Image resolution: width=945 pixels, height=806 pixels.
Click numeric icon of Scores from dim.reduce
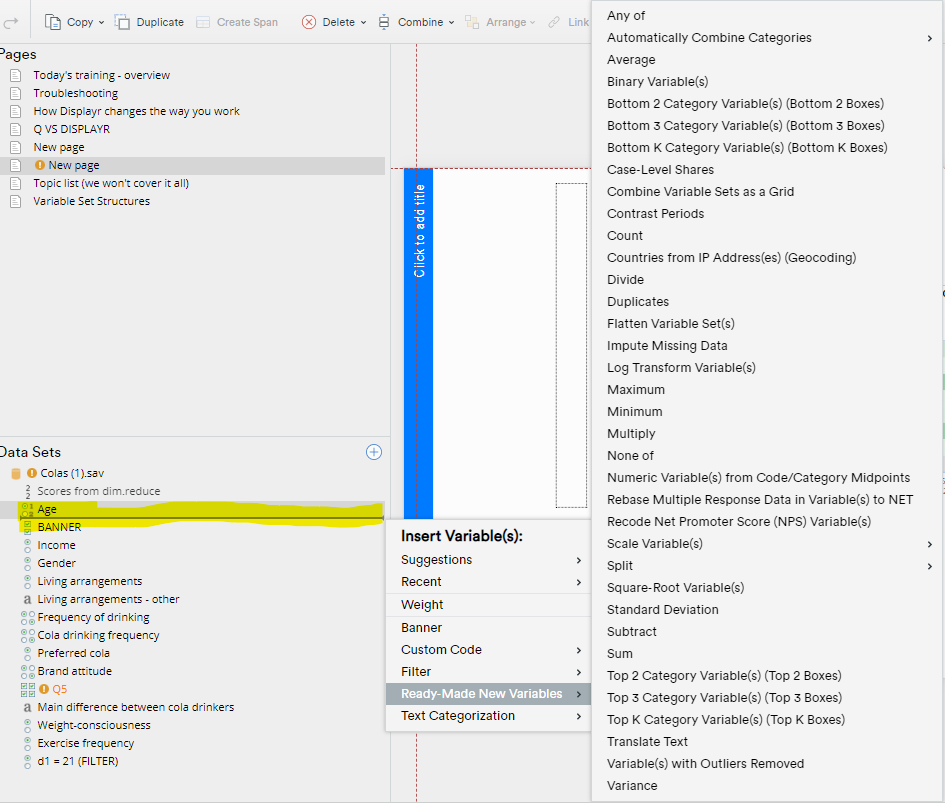[x=28, y=491]
